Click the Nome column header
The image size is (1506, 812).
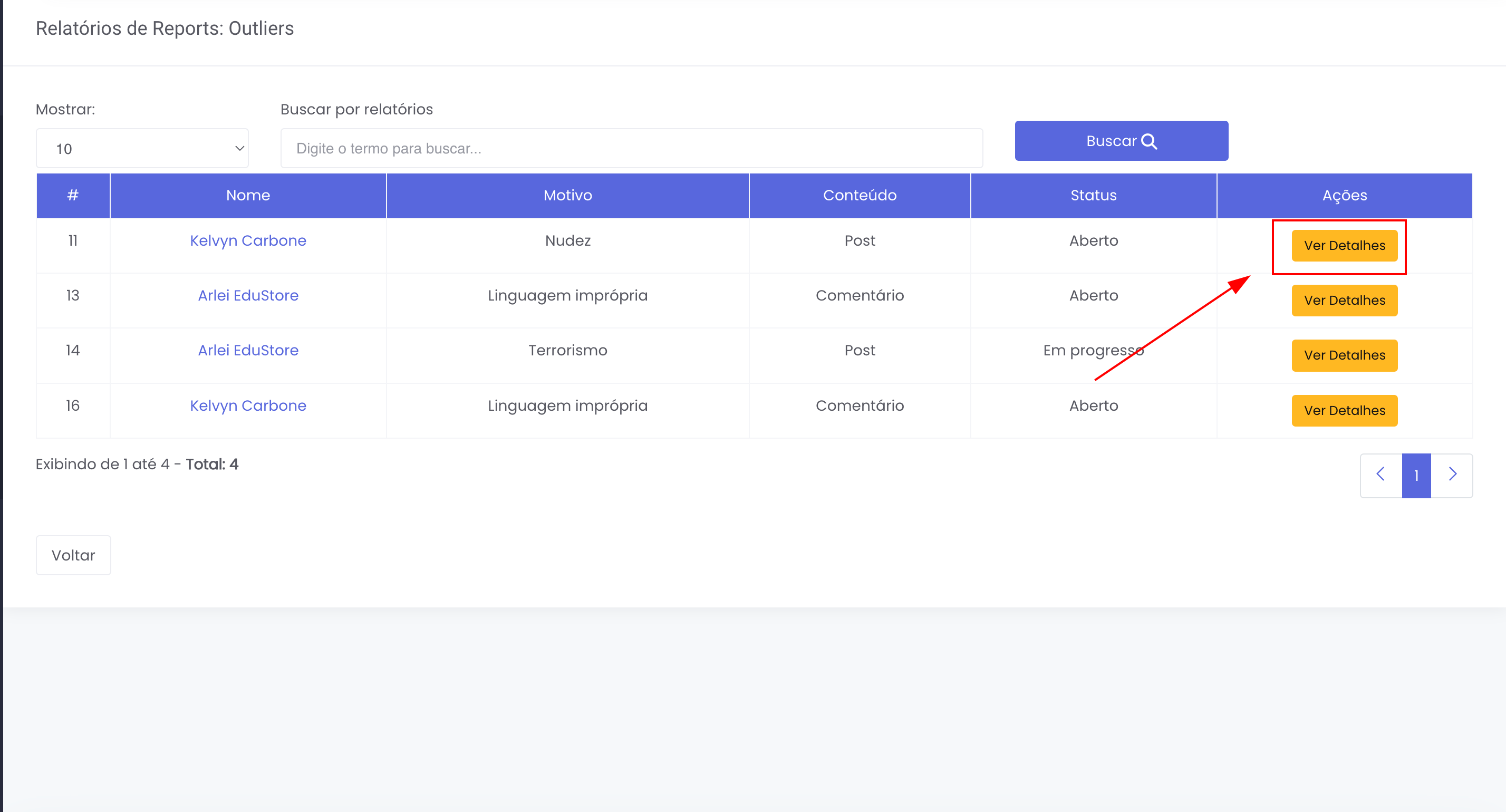click(x=248, y=195)
